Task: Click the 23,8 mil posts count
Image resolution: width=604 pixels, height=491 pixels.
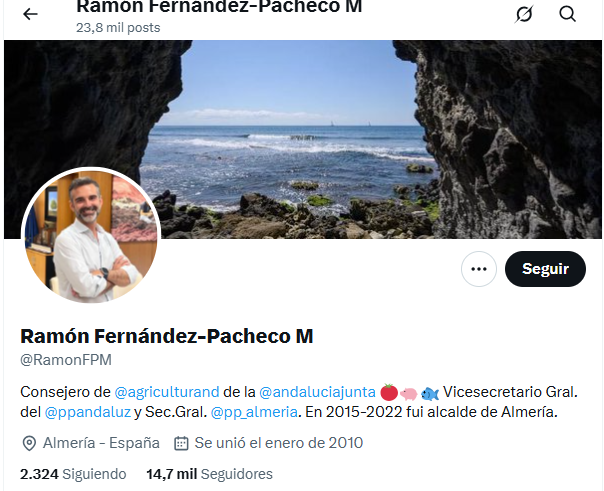Action: coord(118,28)
